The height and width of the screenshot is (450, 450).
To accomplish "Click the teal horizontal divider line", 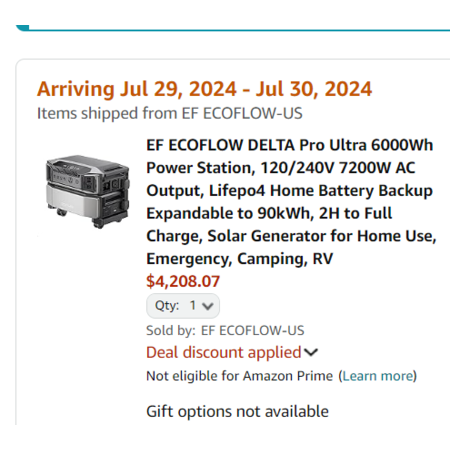I will coord(239,30).
